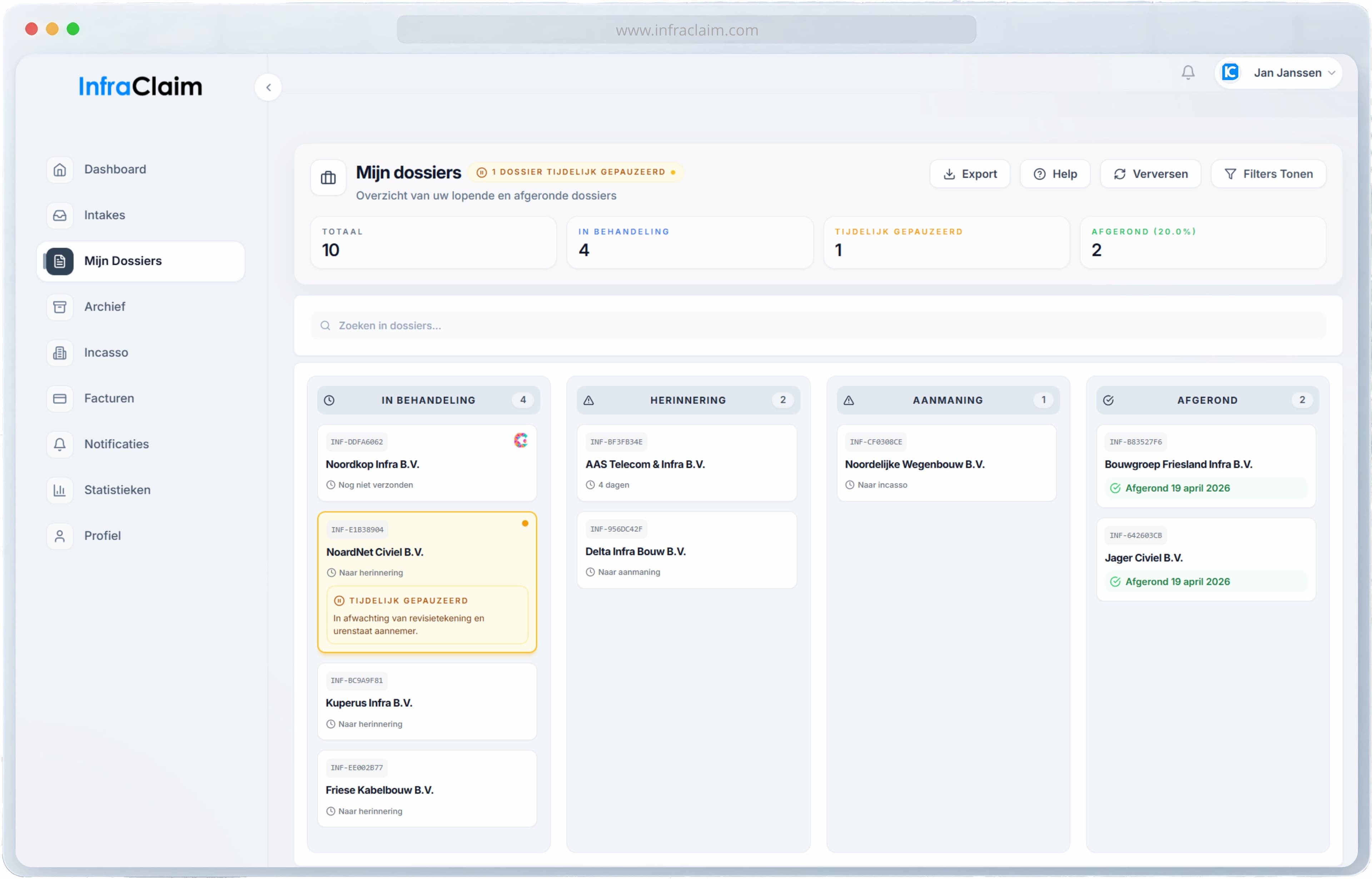
Task: Click the INF-CF0308CE dossier ID tag
Action: tap(875, 442)
